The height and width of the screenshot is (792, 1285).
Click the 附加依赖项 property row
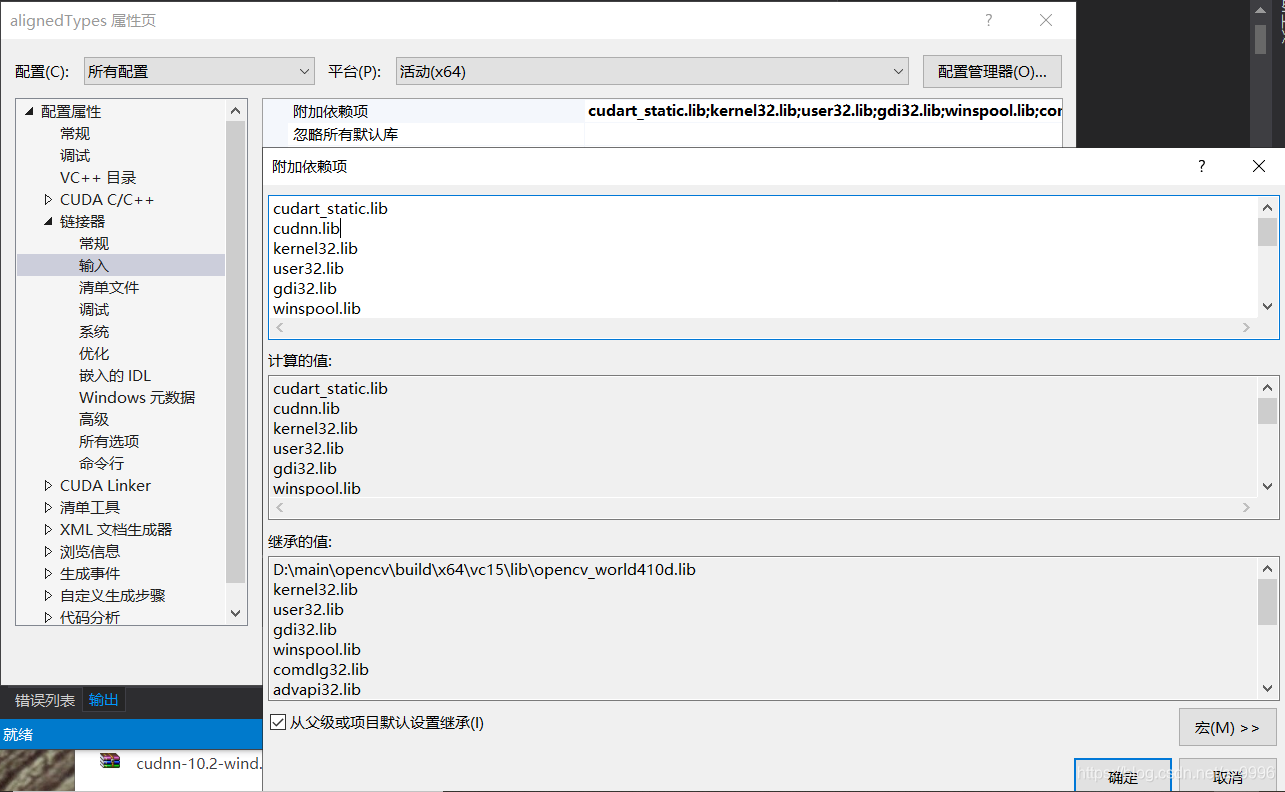(662, 111)
